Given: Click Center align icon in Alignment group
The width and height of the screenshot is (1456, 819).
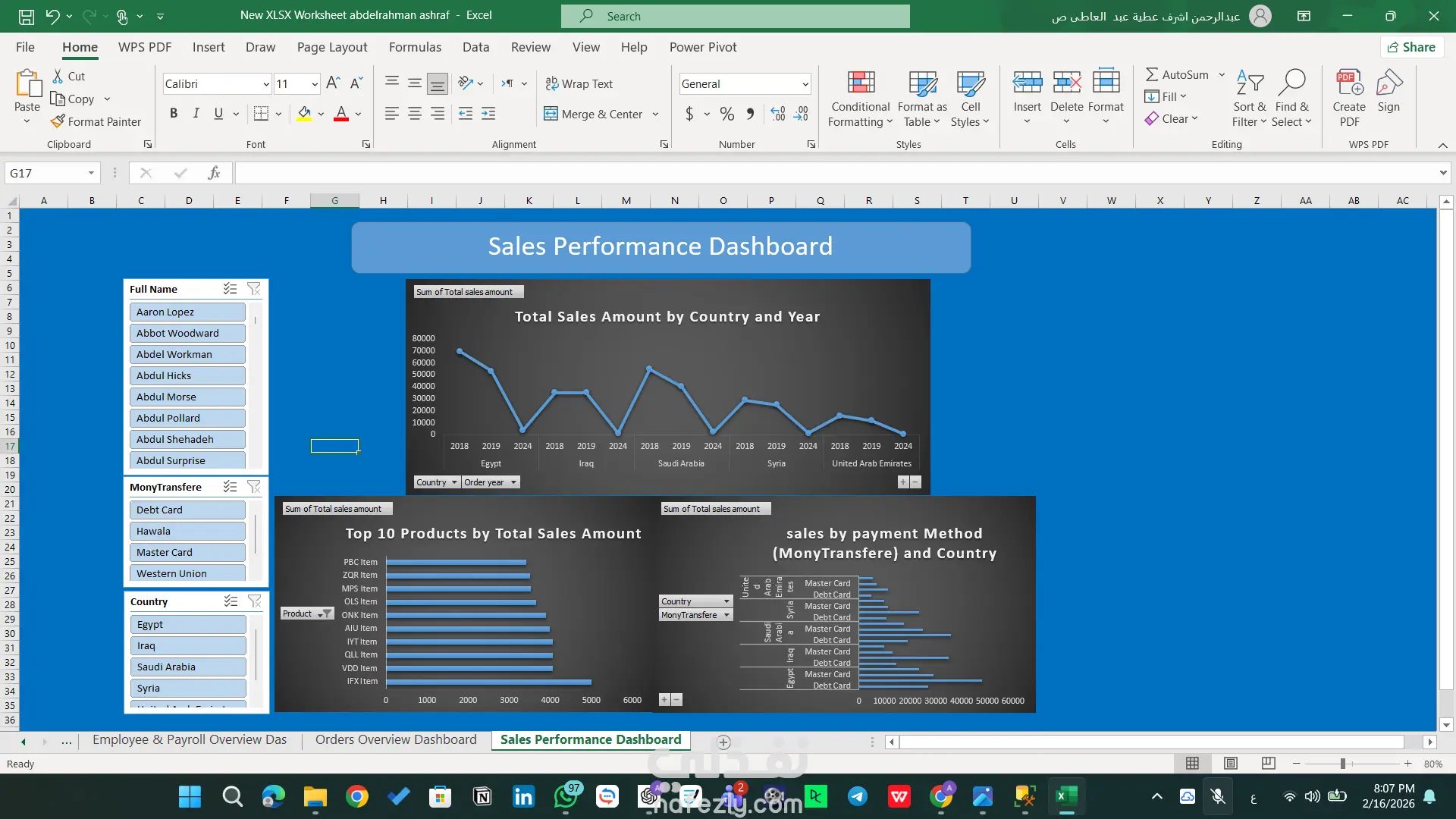Looking at the screenshot, I should click(415, 114).
